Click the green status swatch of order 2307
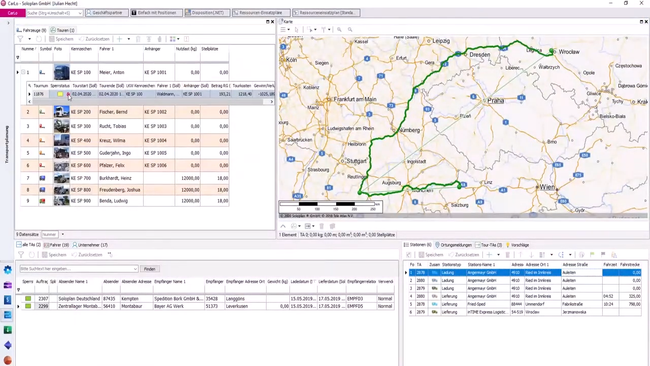The image size is (650, 366). [28, 298]
